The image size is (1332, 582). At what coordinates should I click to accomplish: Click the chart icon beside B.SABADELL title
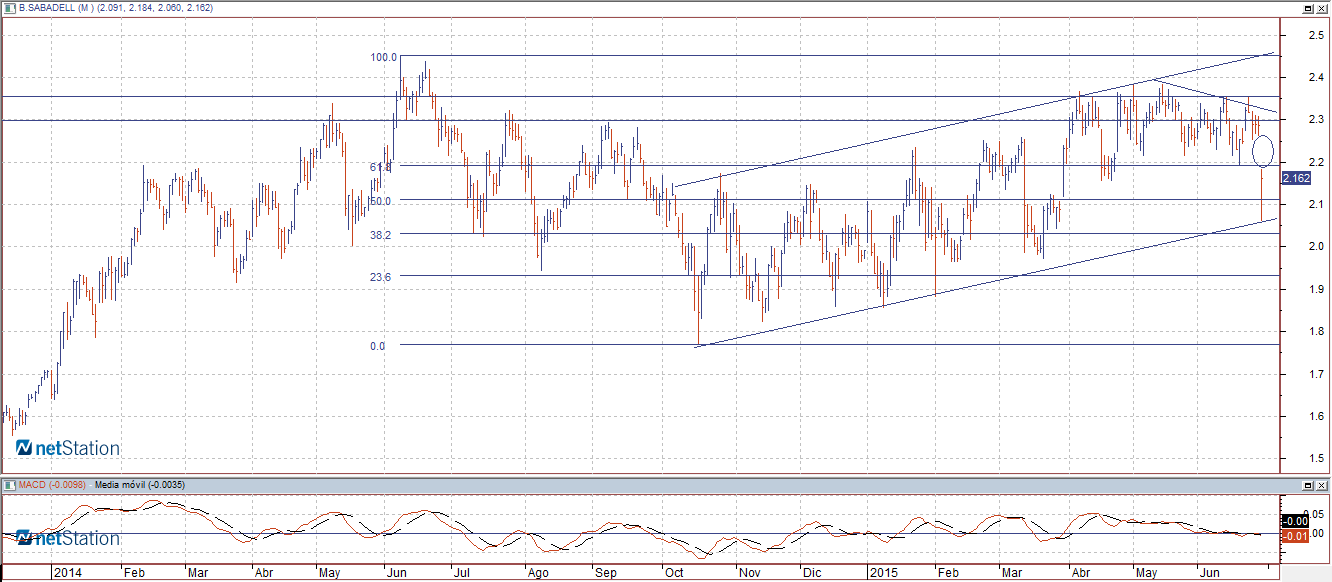pyautogui.click(x=9, y=7)
